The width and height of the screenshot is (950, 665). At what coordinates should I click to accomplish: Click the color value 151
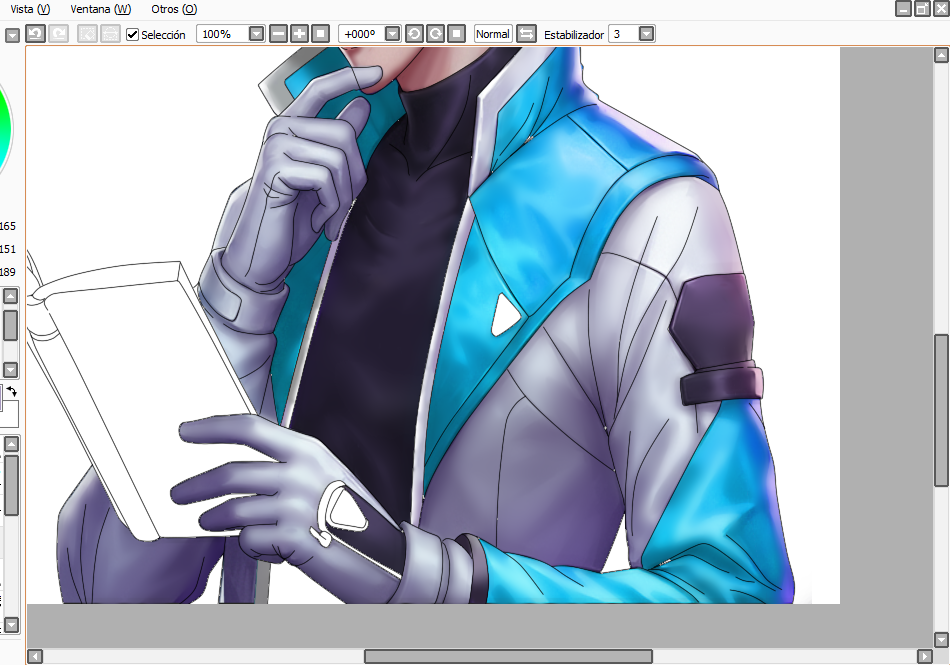click(7, 249)
